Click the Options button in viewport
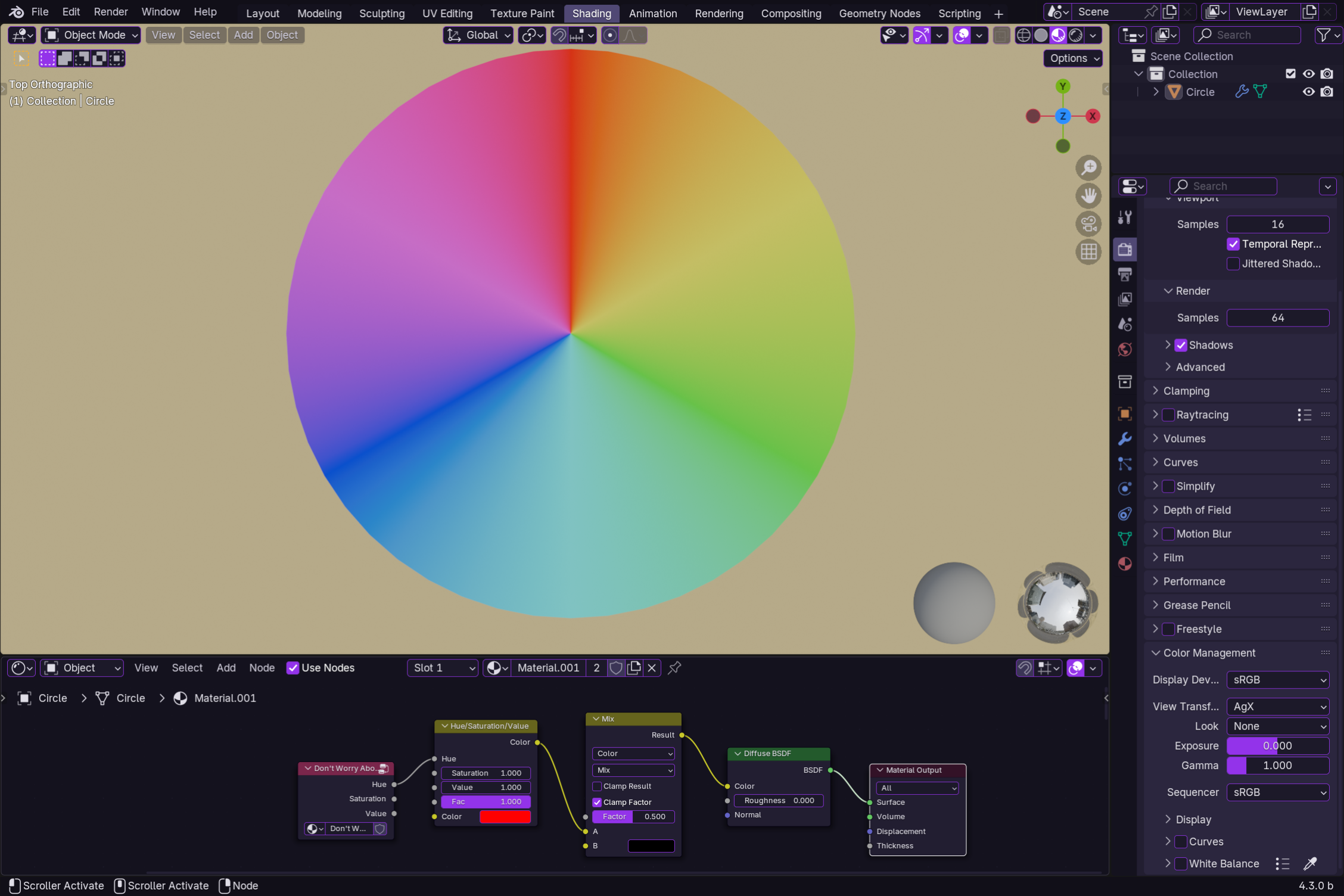Image resolution: width=1344 pixels, height=896 pixels. pyautogui.click(x=1074, y=58)
